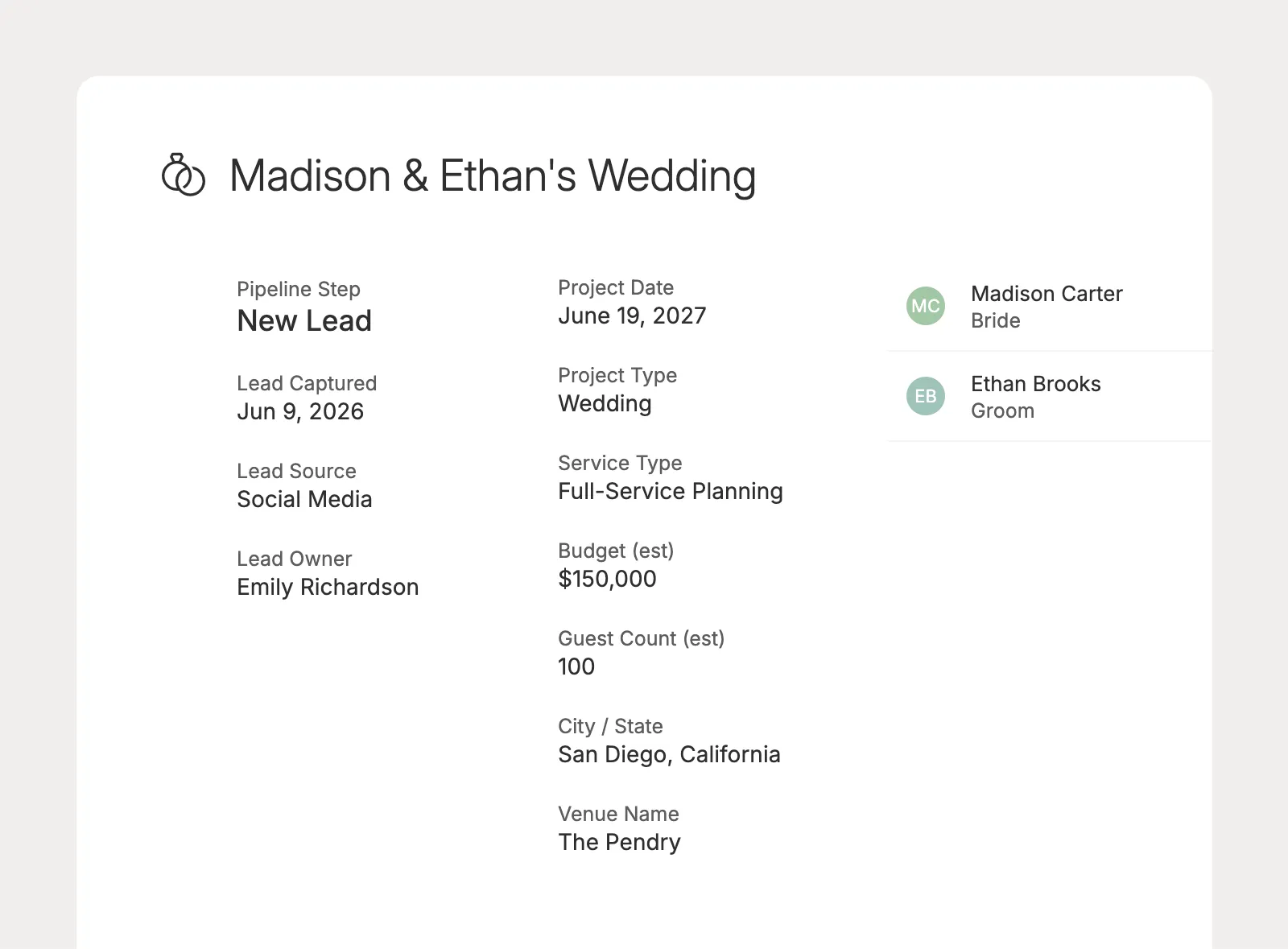Edit the Lead Captured date Jun 9, 2026

[x=300, y=411]
